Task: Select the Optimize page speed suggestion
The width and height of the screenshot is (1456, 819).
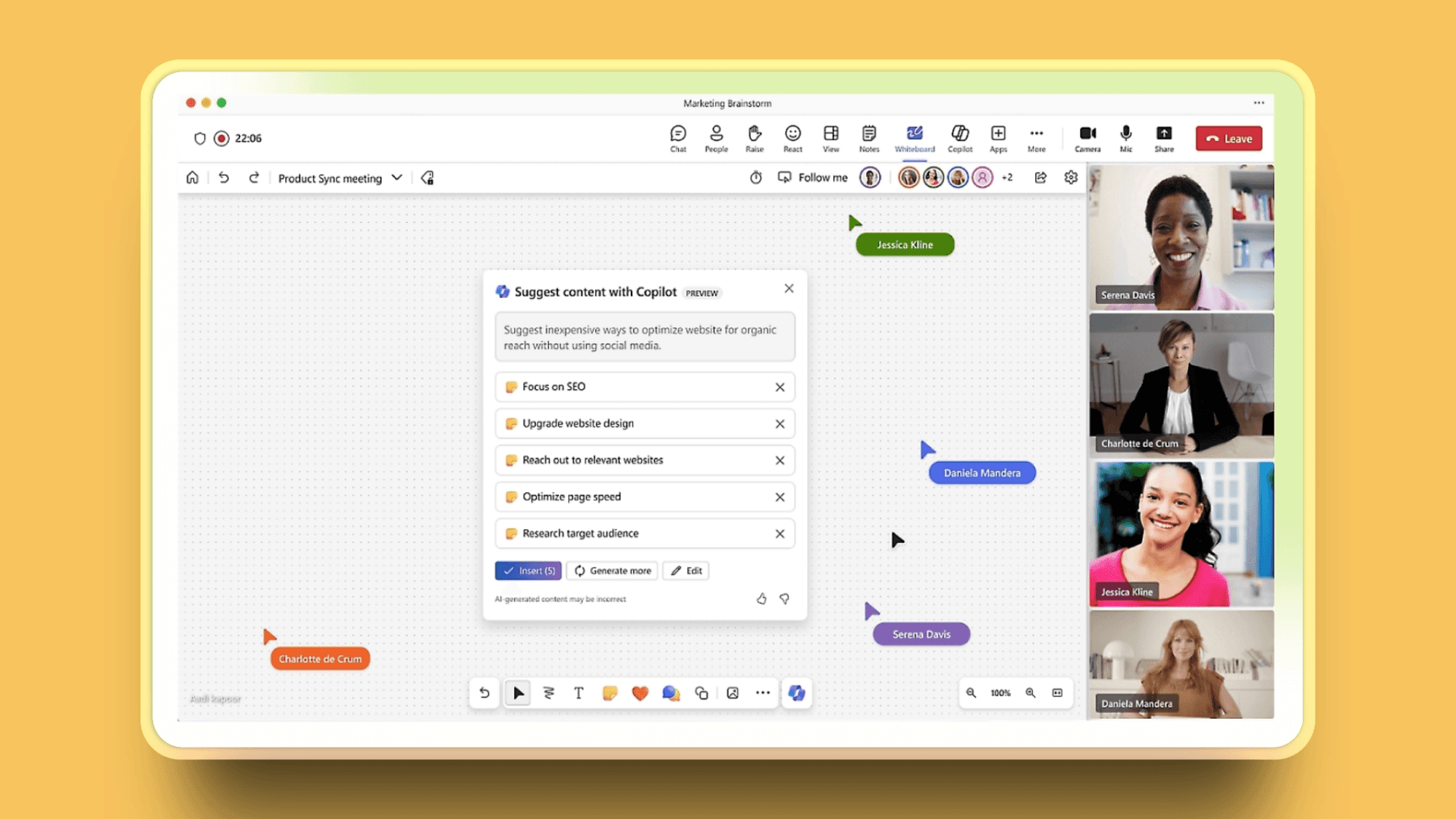Action: [x=645, y=497]
